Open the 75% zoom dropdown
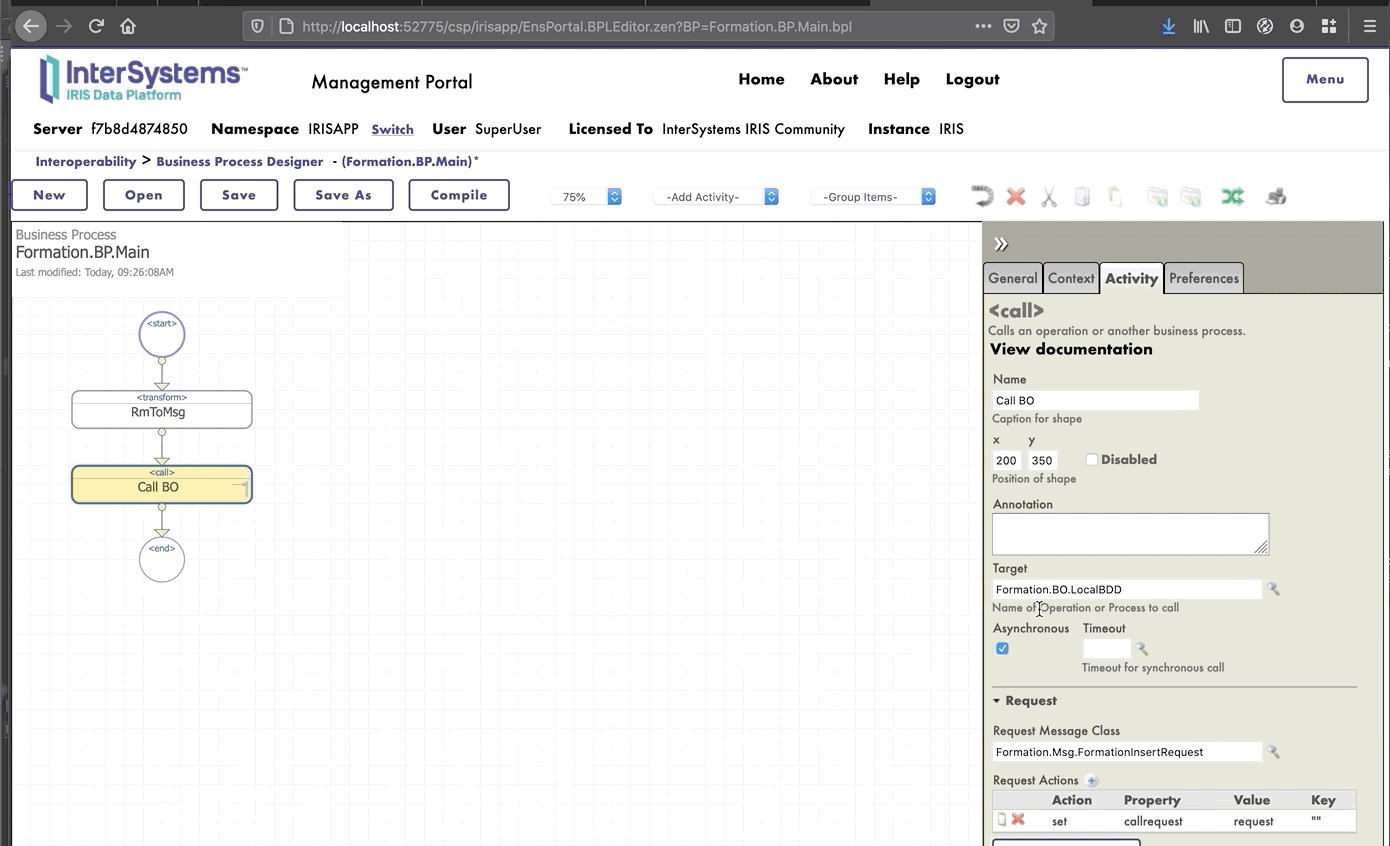 pyautogui.click(x=587, y=197)
